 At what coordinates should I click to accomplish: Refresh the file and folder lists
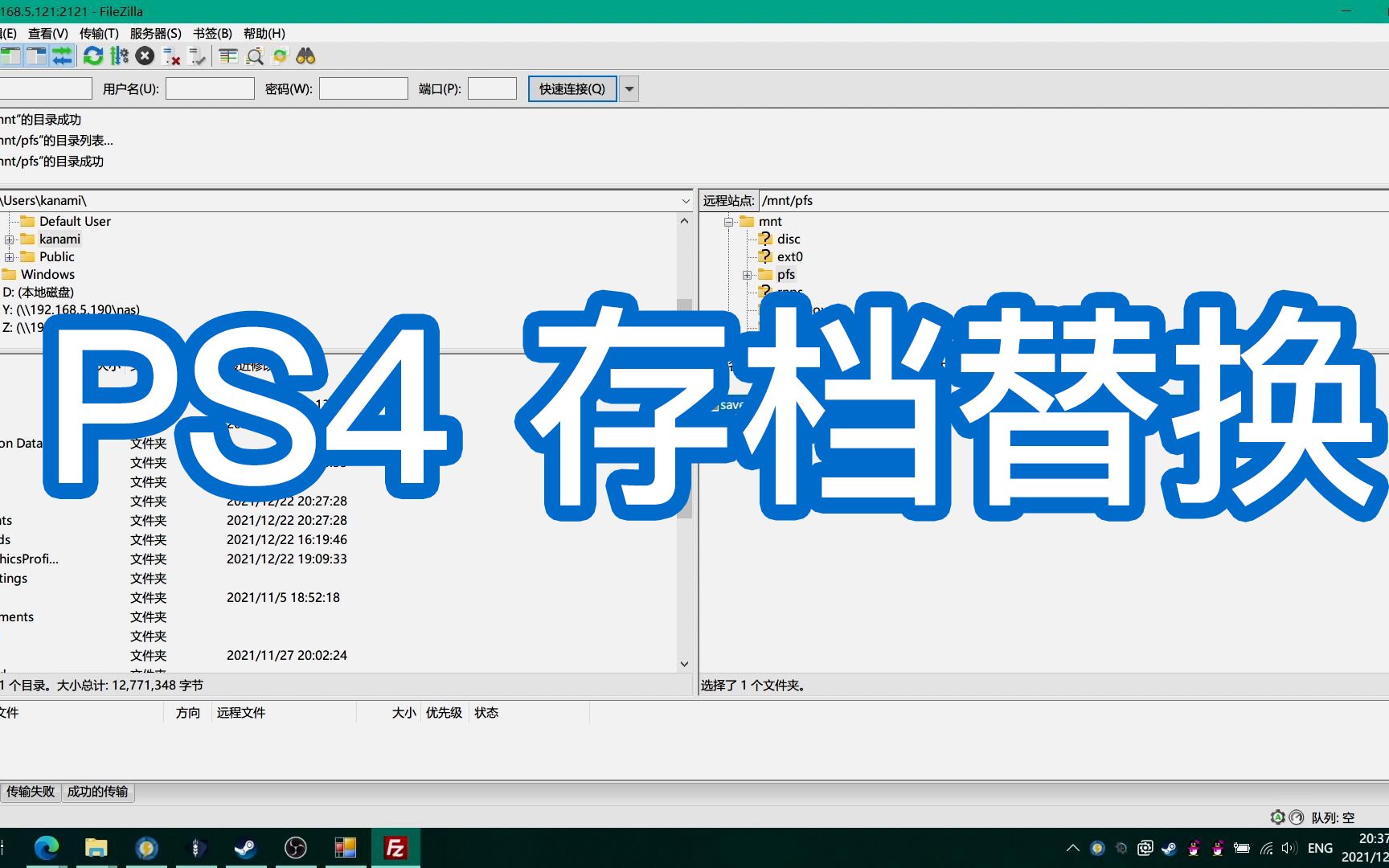pos(93,56)
